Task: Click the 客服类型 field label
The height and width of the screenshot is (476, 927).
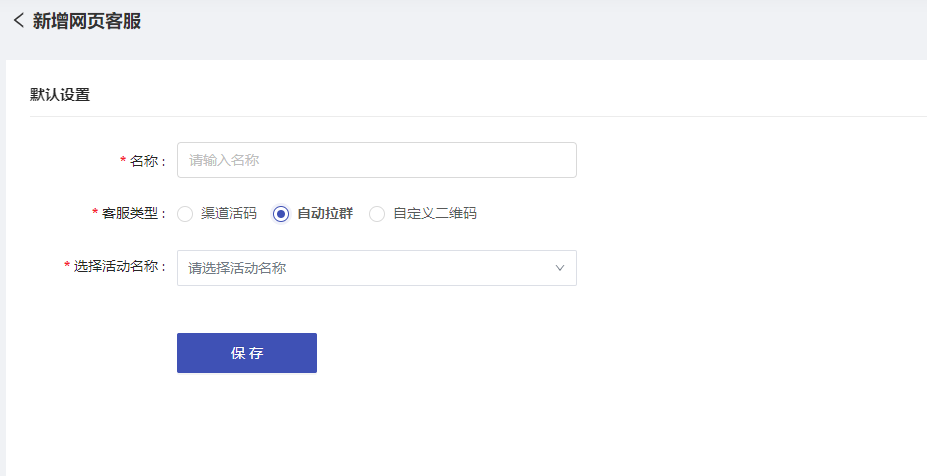Action: (129, 213)
